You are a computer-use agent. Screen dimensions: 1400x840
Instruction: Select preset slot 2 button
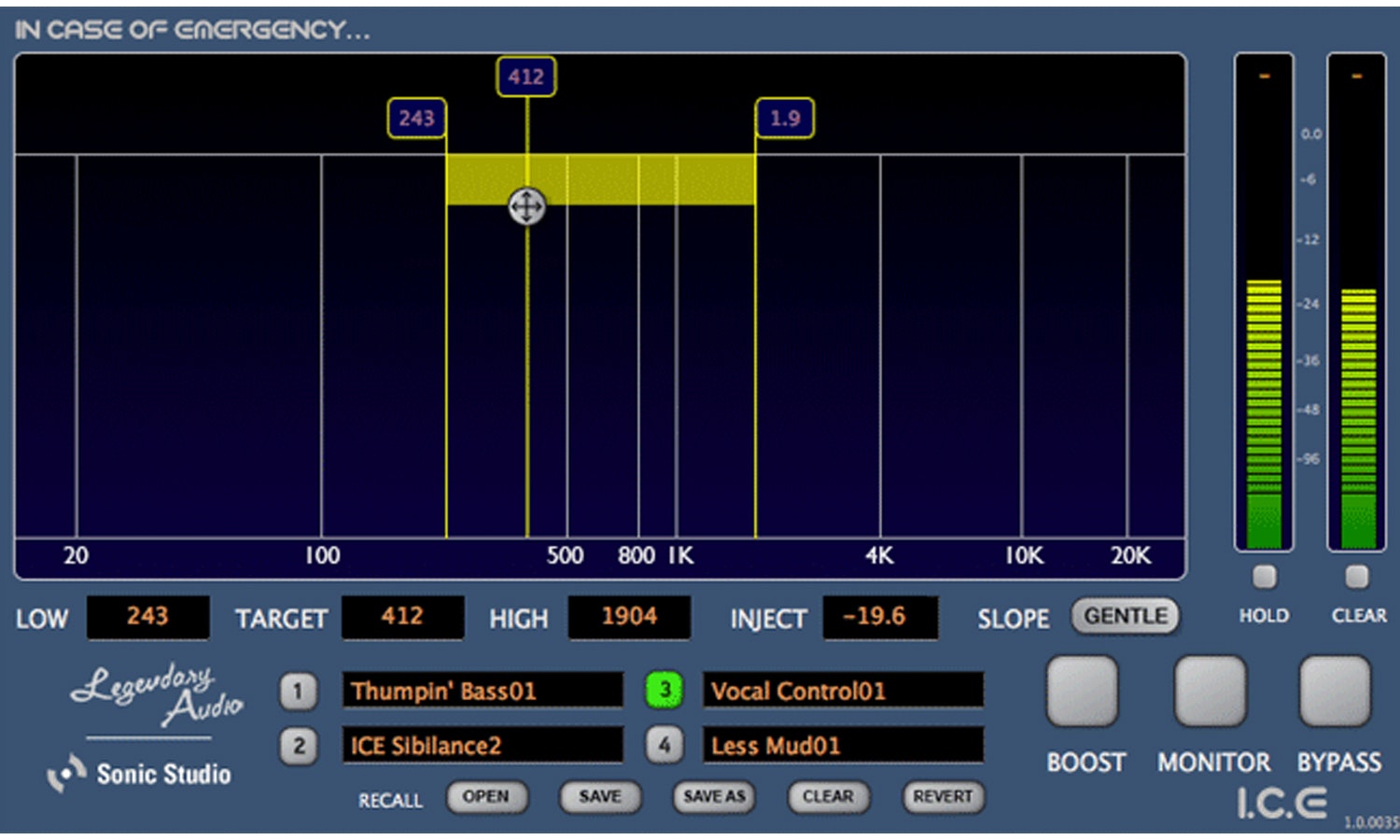(298, 746)
